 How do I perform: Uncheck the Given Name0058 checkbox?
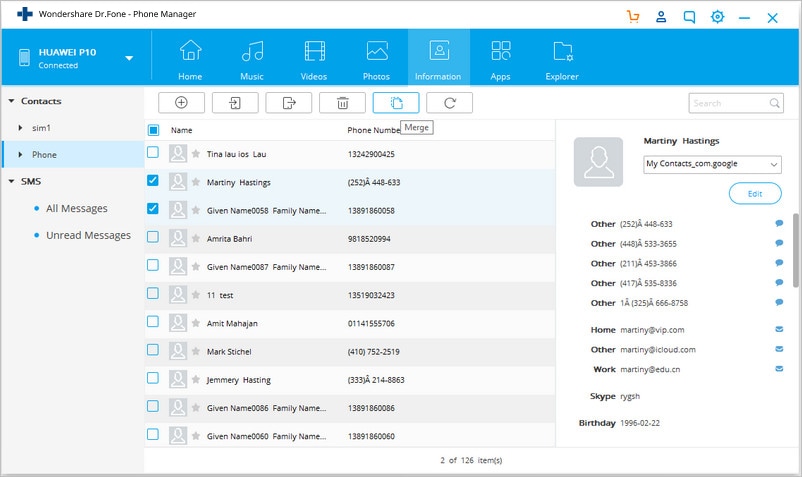pos(152,209)
